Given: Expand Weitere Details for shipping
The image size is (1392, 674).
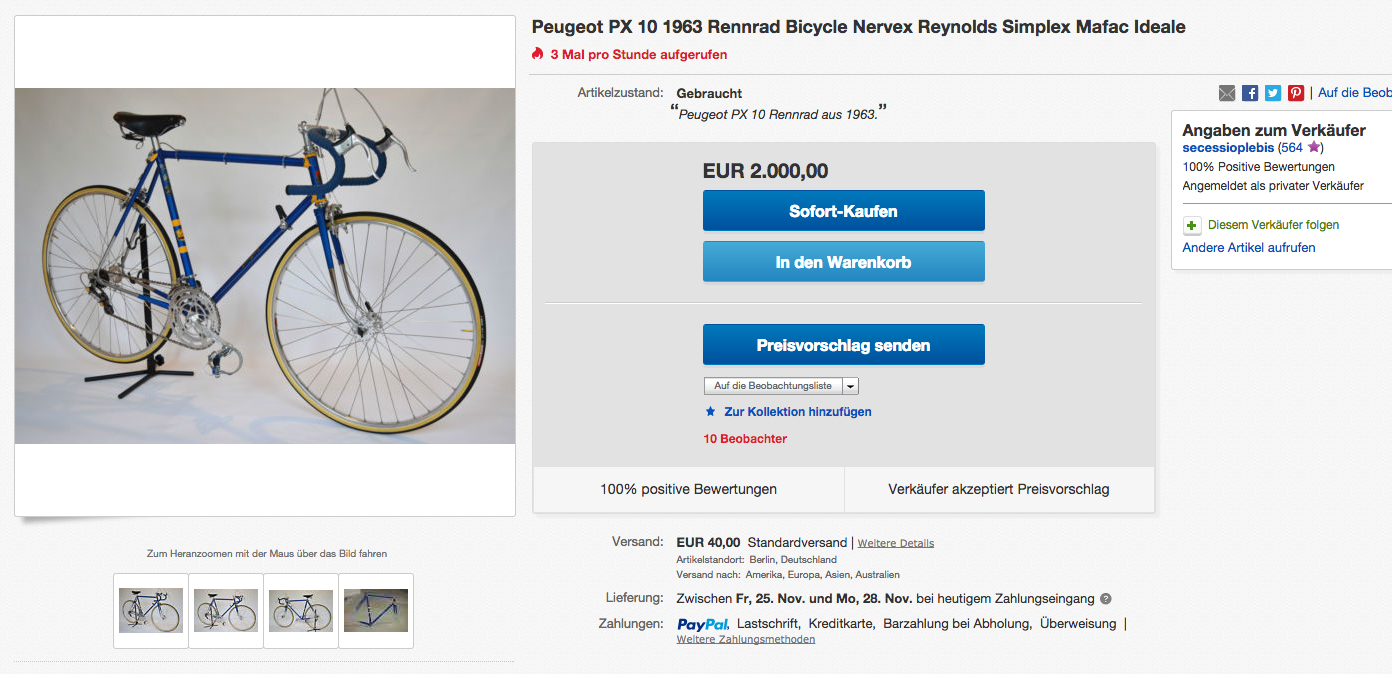Looking at the screenshot, I should click(895, 543).
